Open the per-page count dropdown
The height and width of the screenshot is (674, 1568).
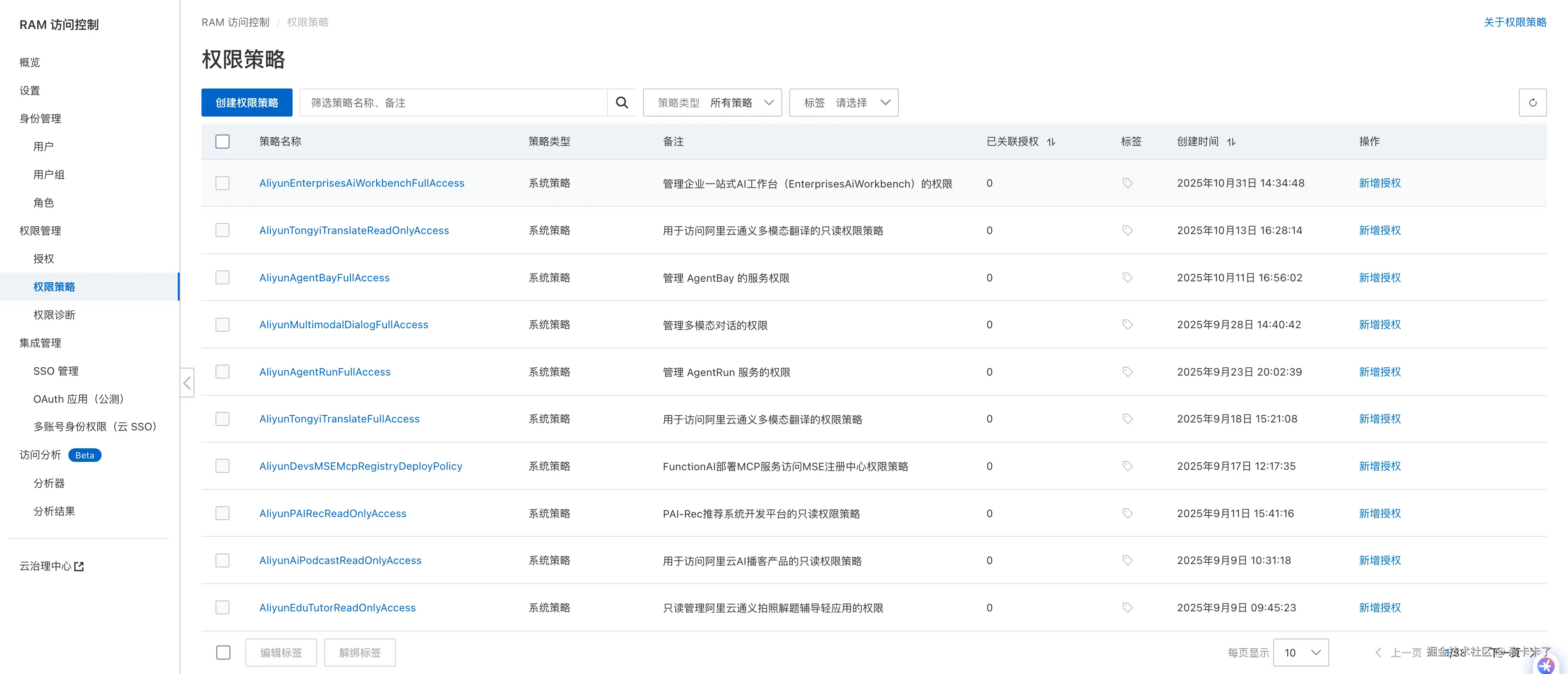pos(1301,653)
